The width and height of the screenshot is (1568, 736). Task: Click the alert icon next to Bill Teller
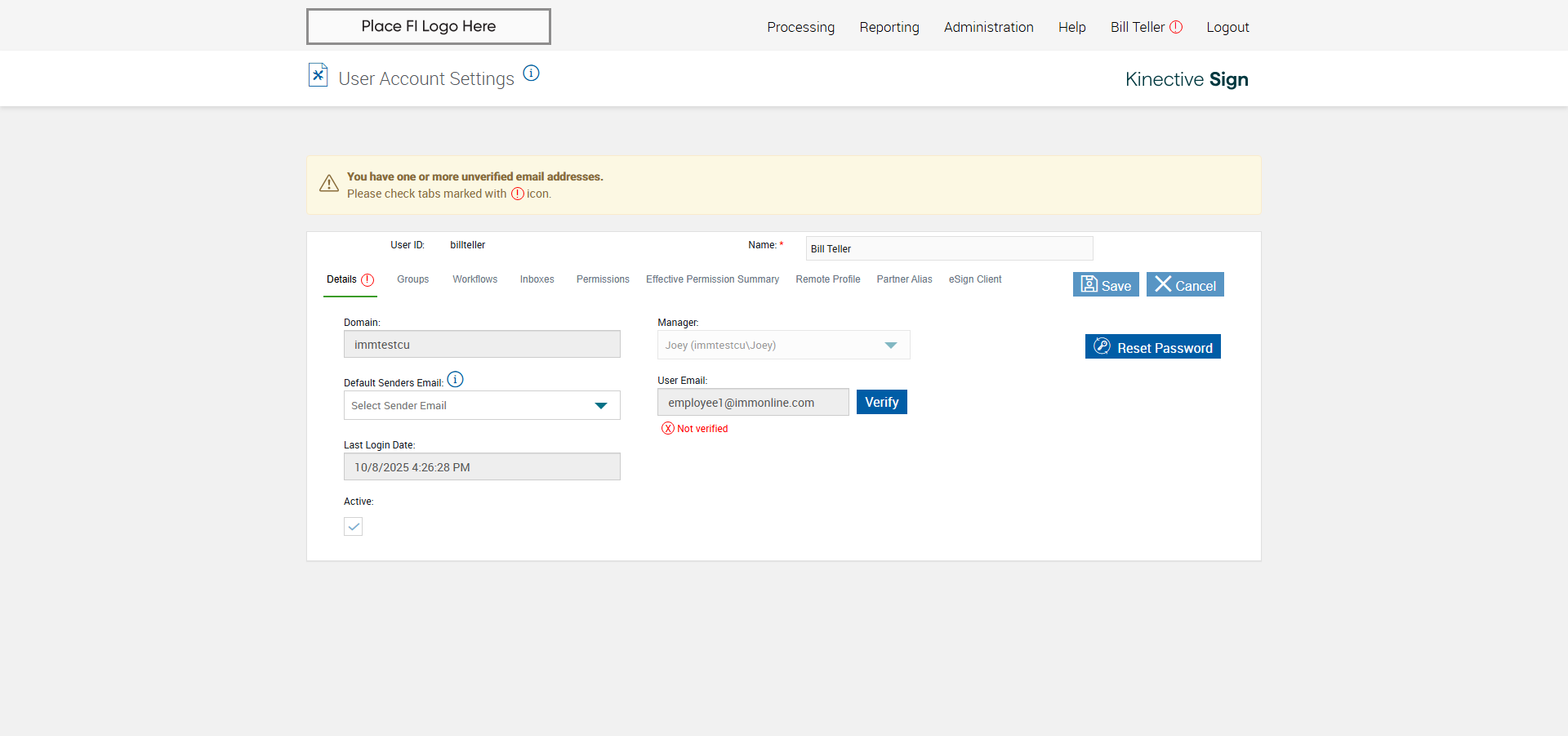coord(1176,27)
